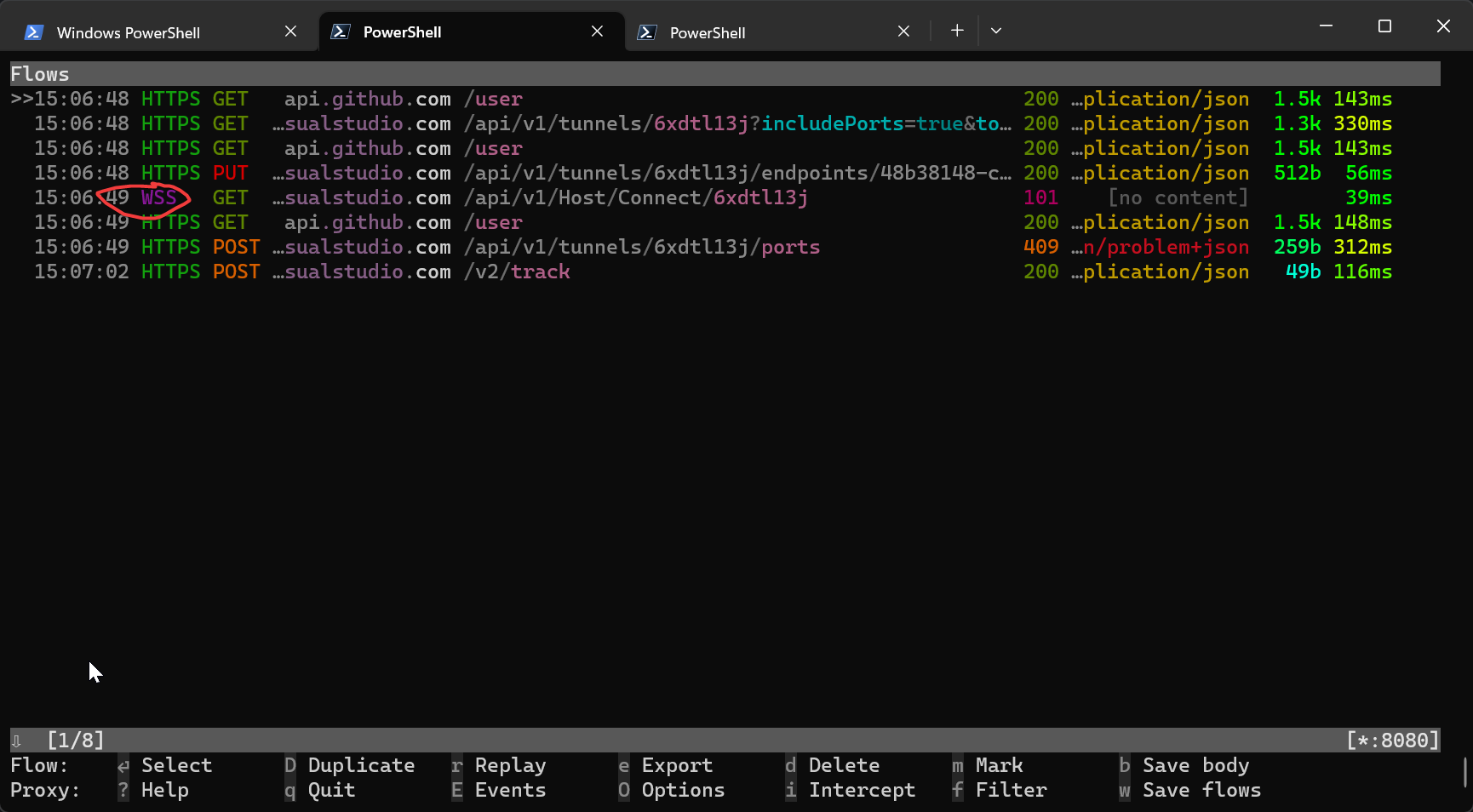Close the rightmost PowerShell tab
1473x812 pixels.
pos(903,31)
